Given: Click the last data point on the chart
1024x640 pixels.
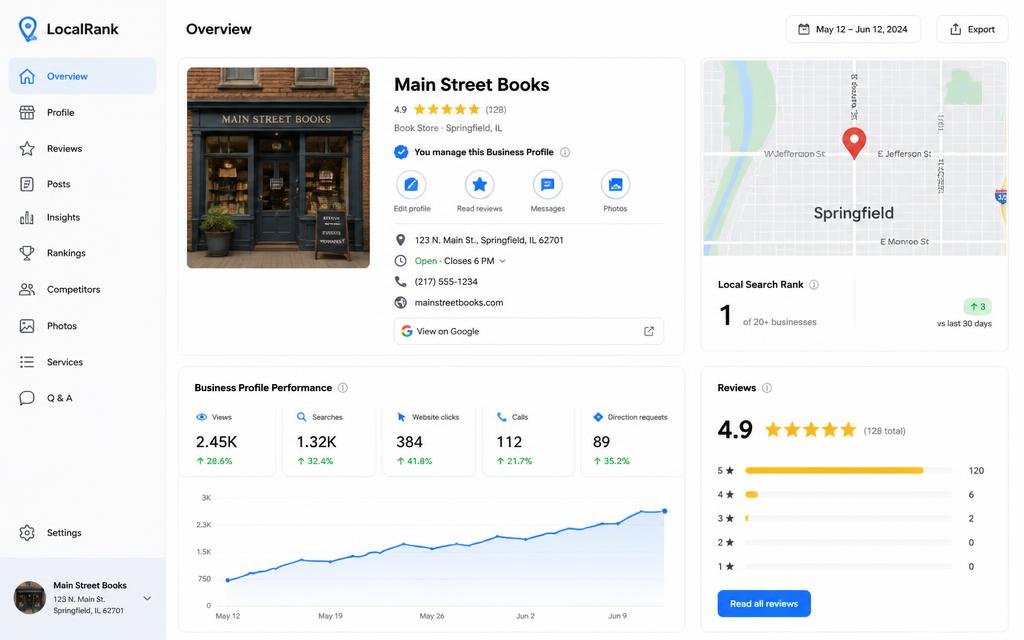Looking at the screenshot, I should point(665,511).
